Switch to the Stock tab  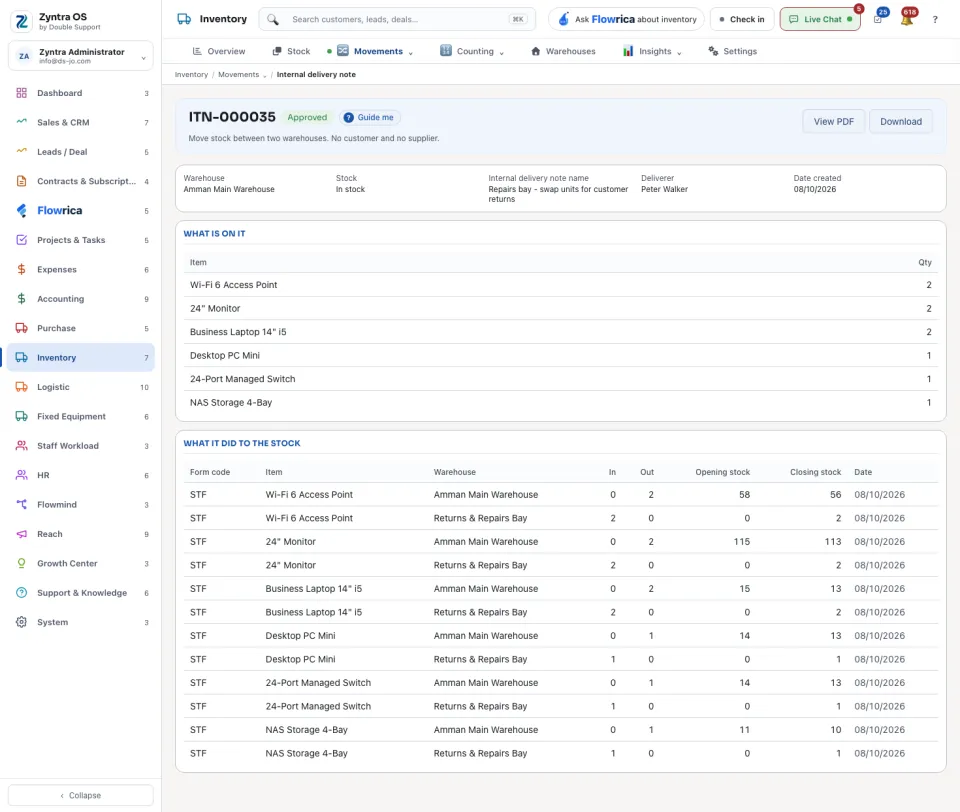tap(291, 51)
